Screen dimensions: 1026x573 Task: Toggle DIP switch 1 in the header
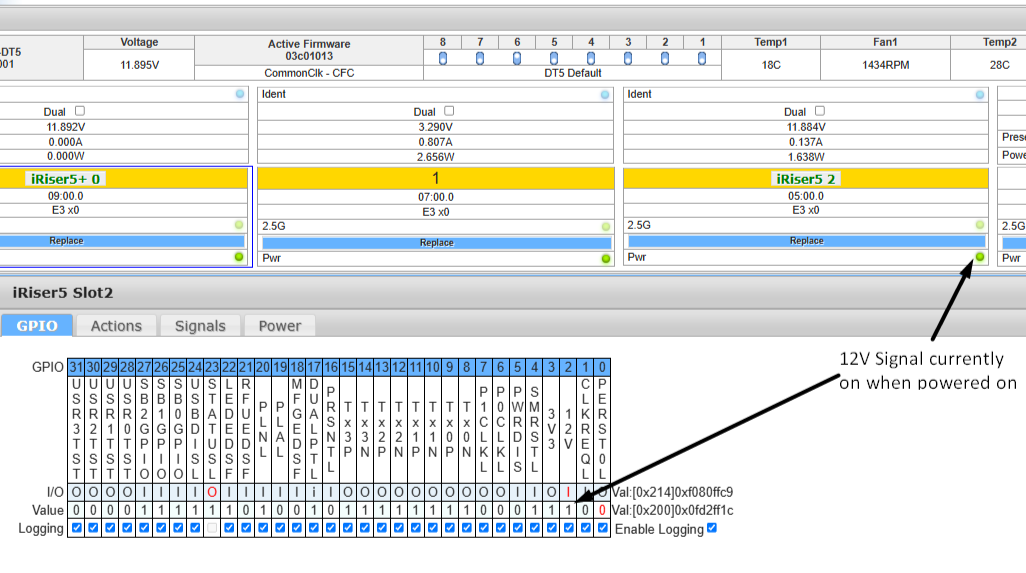pos(701,58)
